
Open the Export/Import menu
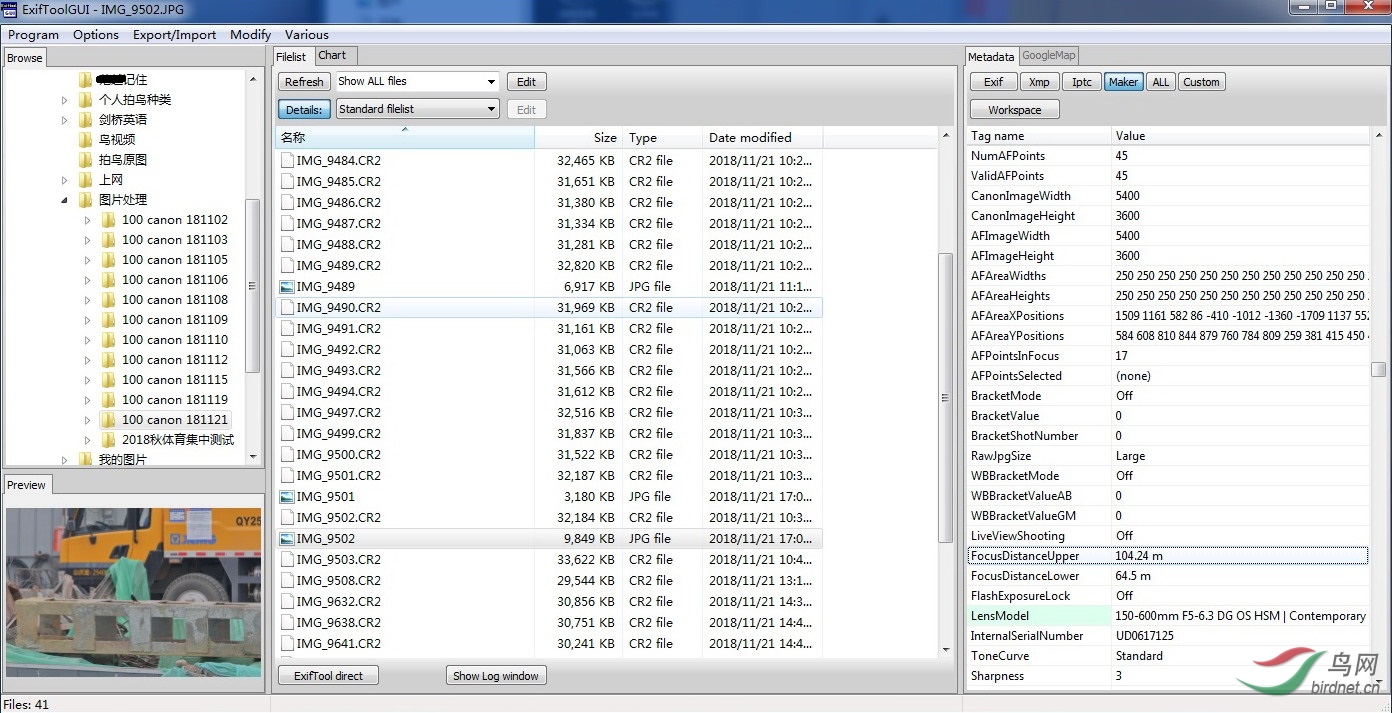click(174, 35)
